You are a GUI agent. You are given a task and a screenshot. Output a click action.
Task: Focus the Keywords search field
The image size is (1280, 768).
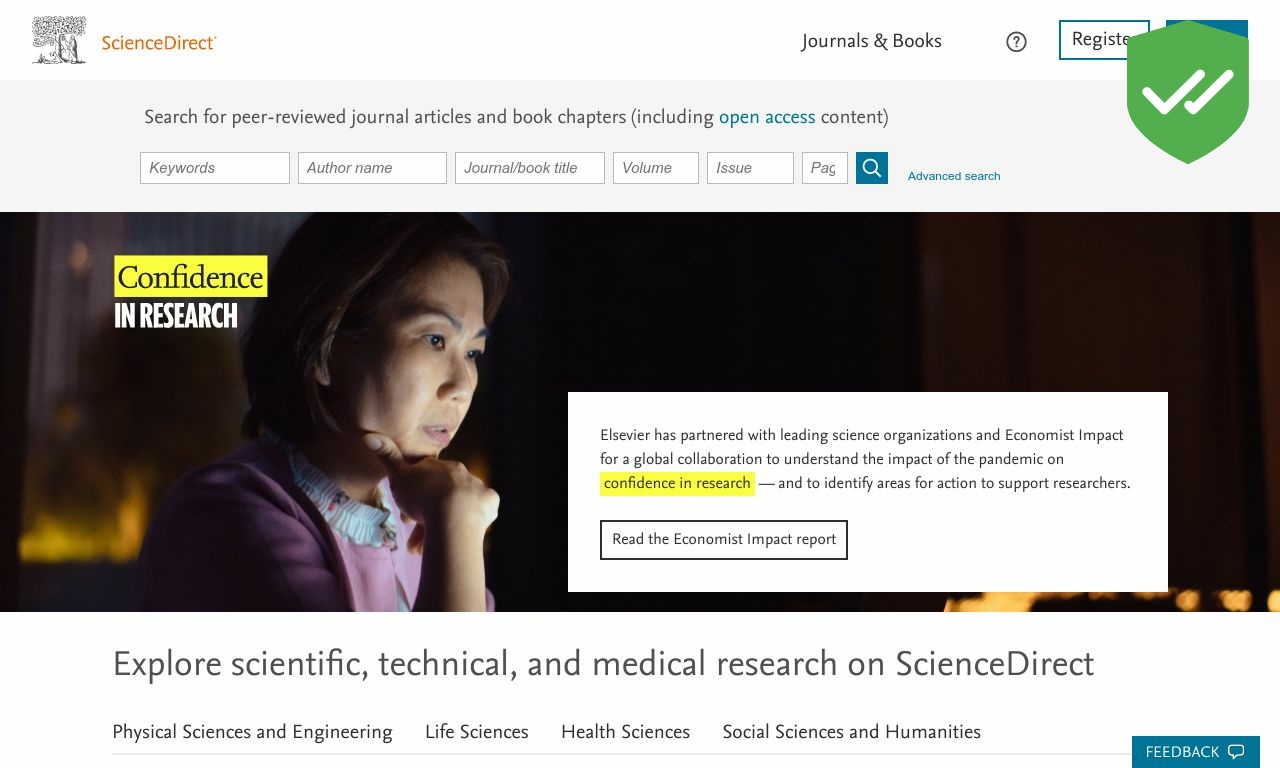click(x=215, y=168)
